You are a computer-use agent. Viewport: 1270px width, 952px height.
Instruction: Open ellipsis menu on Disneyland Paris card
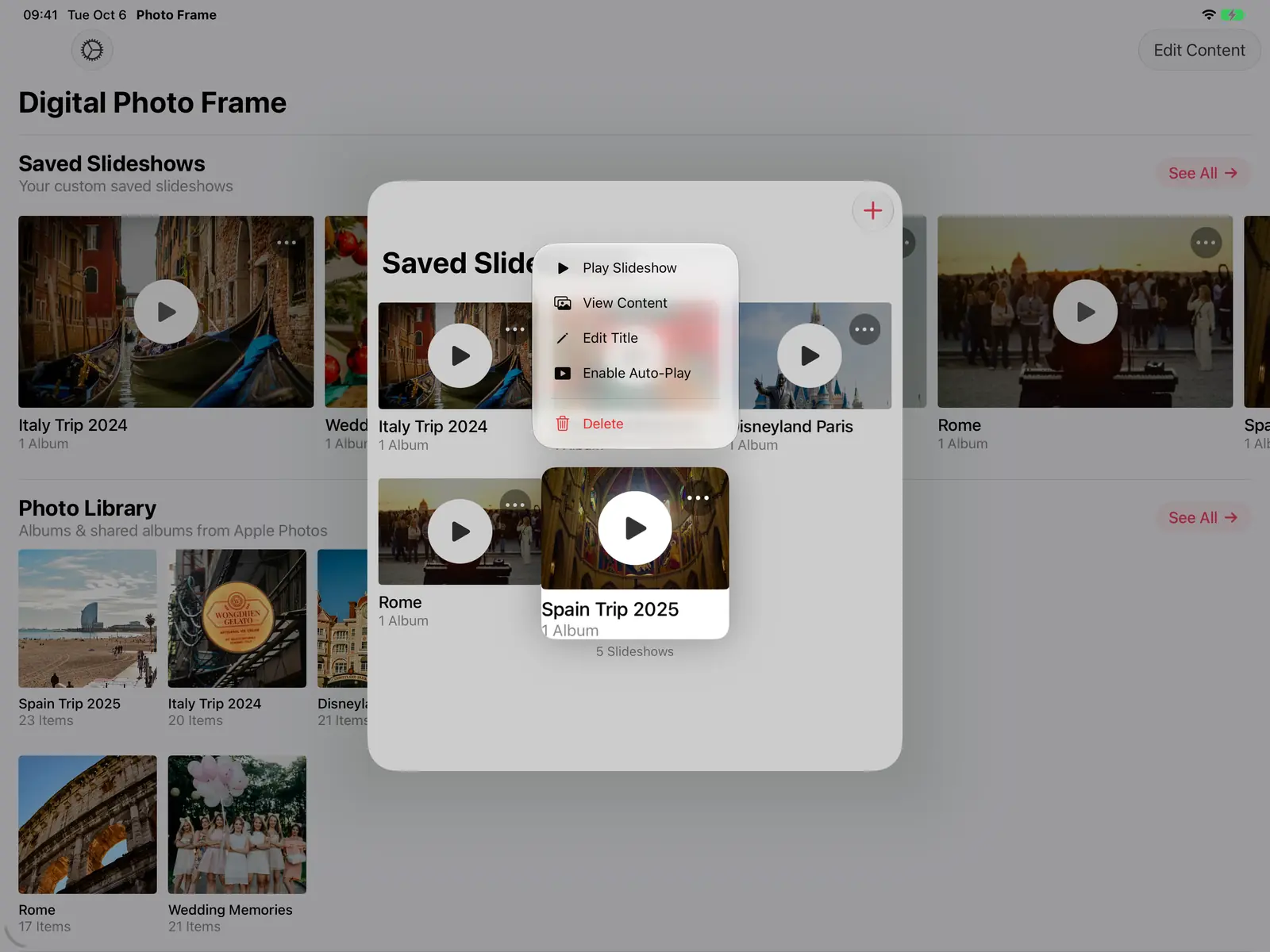(864, 329)
